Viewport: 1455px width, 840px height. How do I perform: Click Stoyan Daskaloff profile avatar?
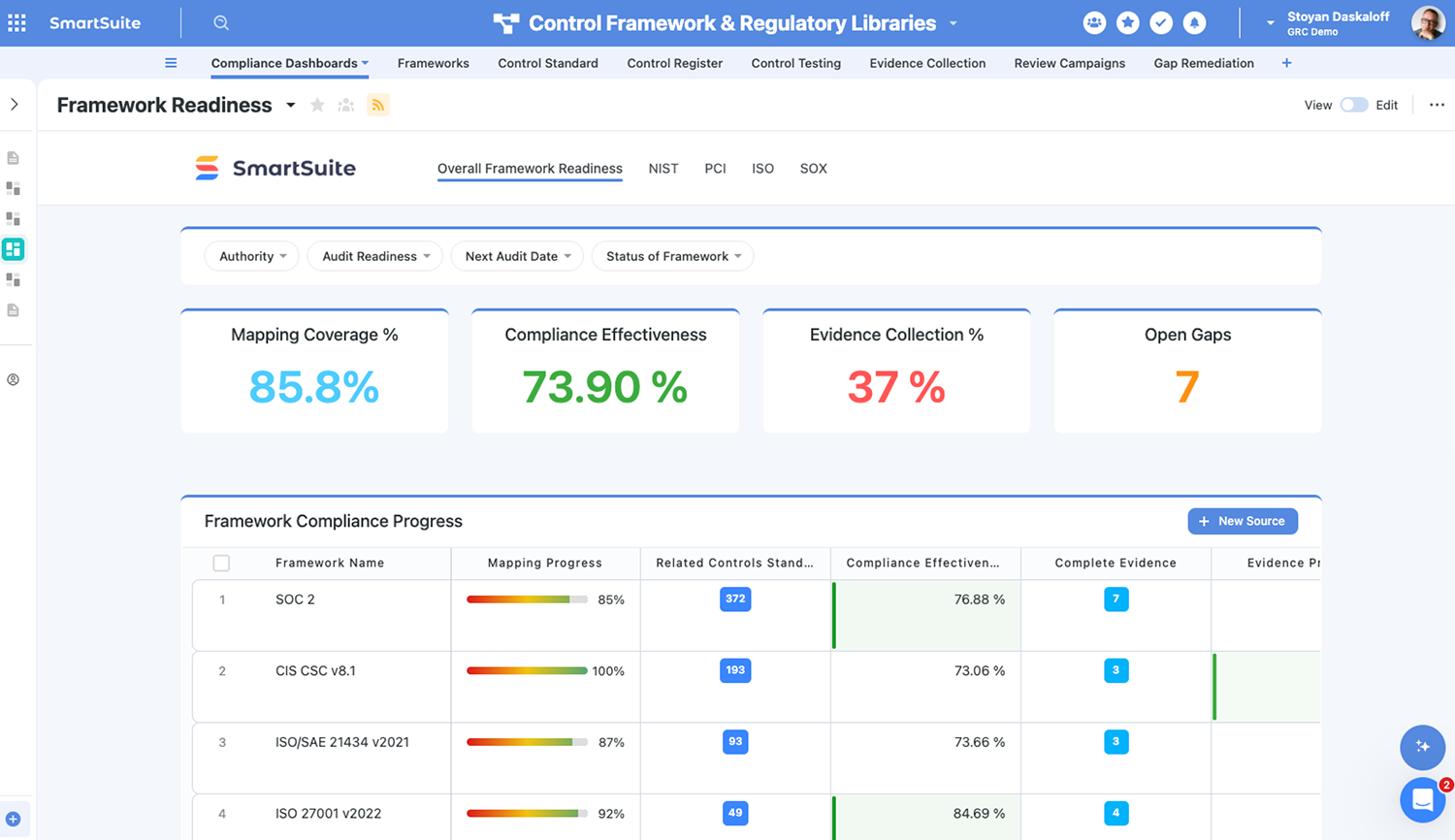coord(1428,22)
